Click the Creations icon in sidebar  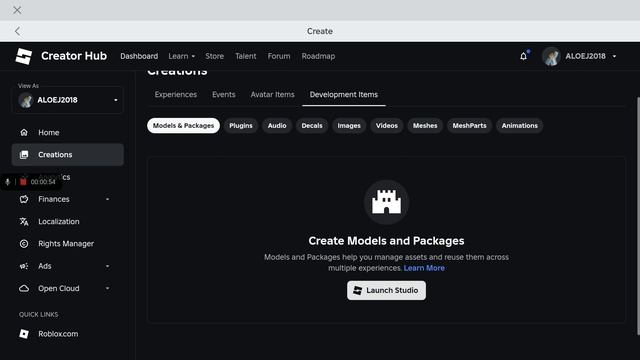(x=24, y=155)
